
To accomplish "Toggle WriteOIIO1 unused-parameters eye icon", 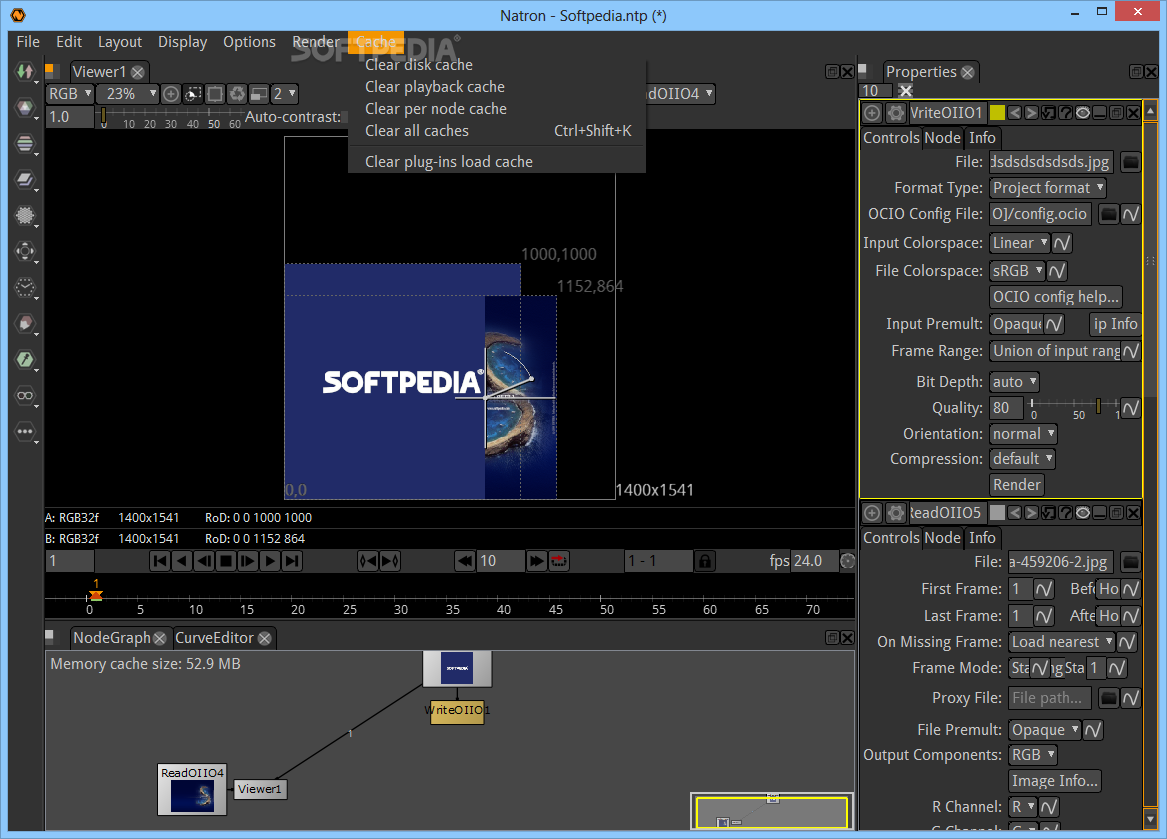I will tap(1083, 113).
